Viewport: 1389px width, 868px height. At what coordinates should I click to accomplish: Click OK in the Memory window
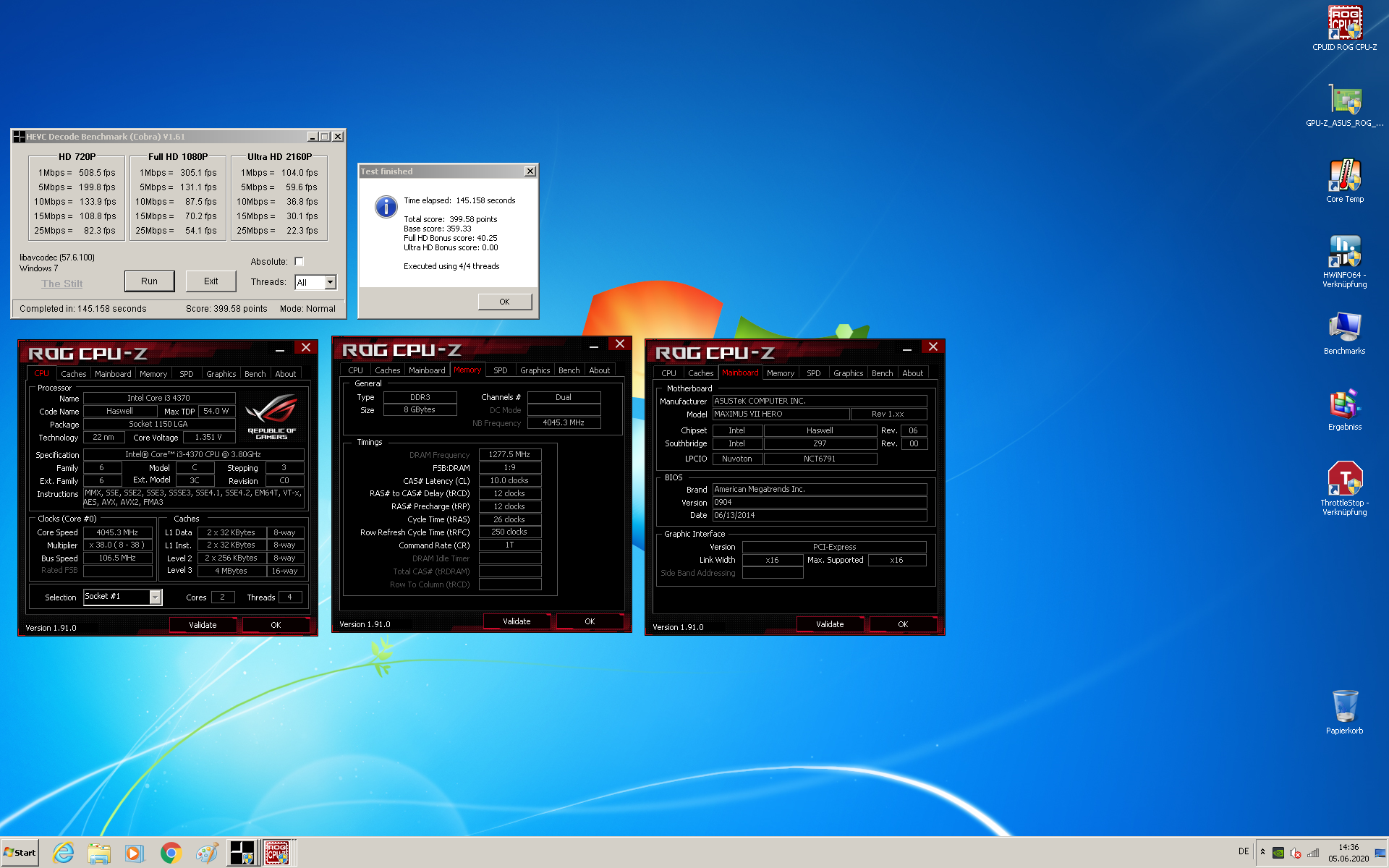click(590, 621)
